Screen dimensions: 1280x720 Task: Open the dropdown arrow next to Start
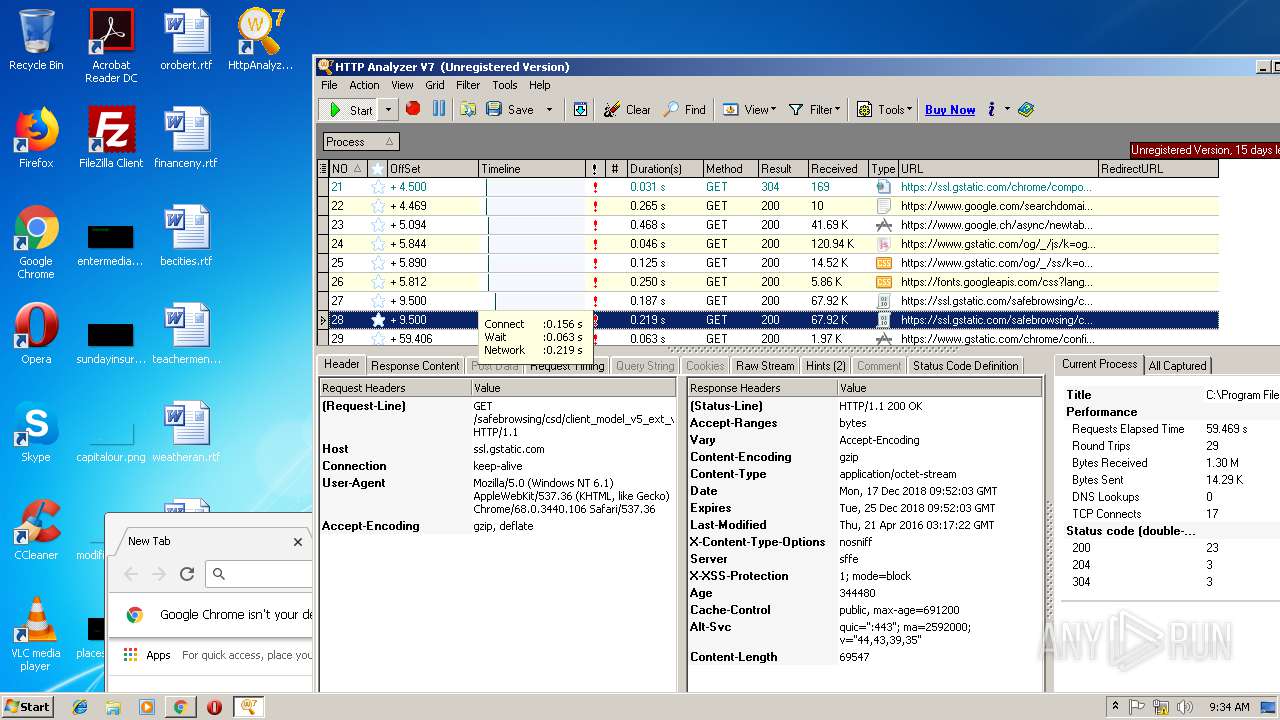388,110
